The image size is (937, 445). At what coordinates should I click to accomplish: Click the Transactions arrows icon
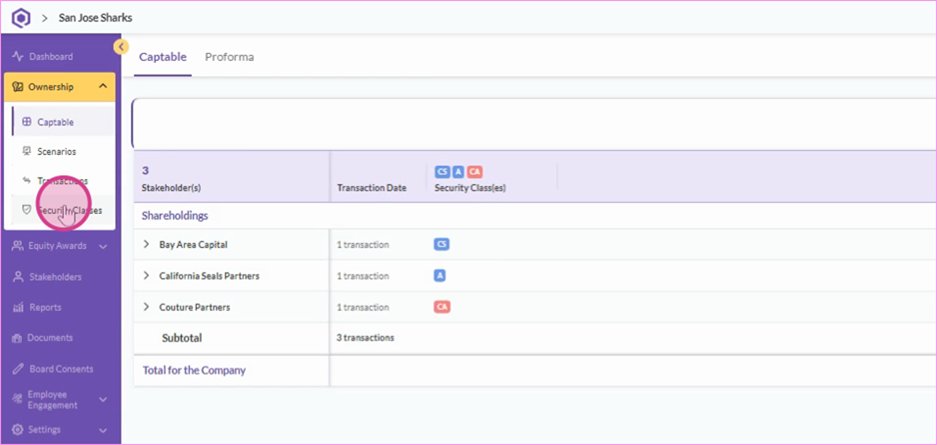(x=26, y=180)
